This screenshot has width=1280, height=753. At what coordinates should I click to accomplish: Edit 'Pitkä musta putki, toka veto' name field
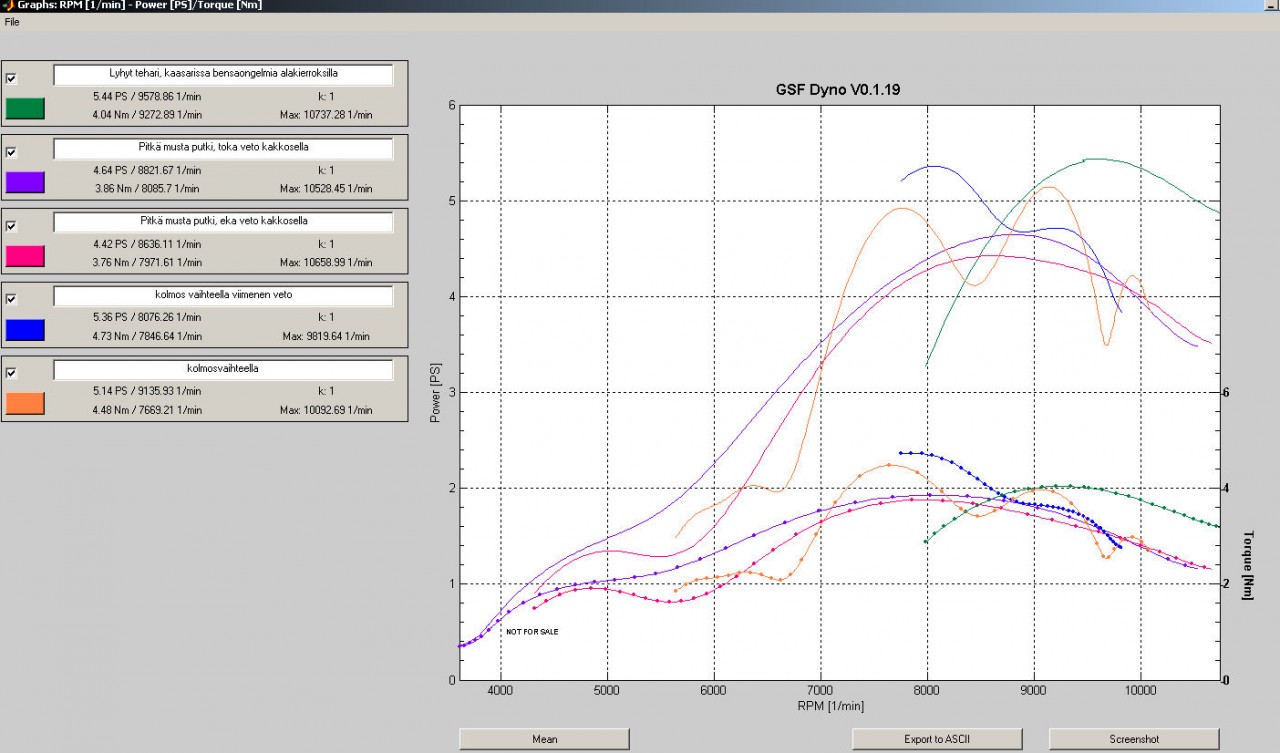[x=223, y=148]
